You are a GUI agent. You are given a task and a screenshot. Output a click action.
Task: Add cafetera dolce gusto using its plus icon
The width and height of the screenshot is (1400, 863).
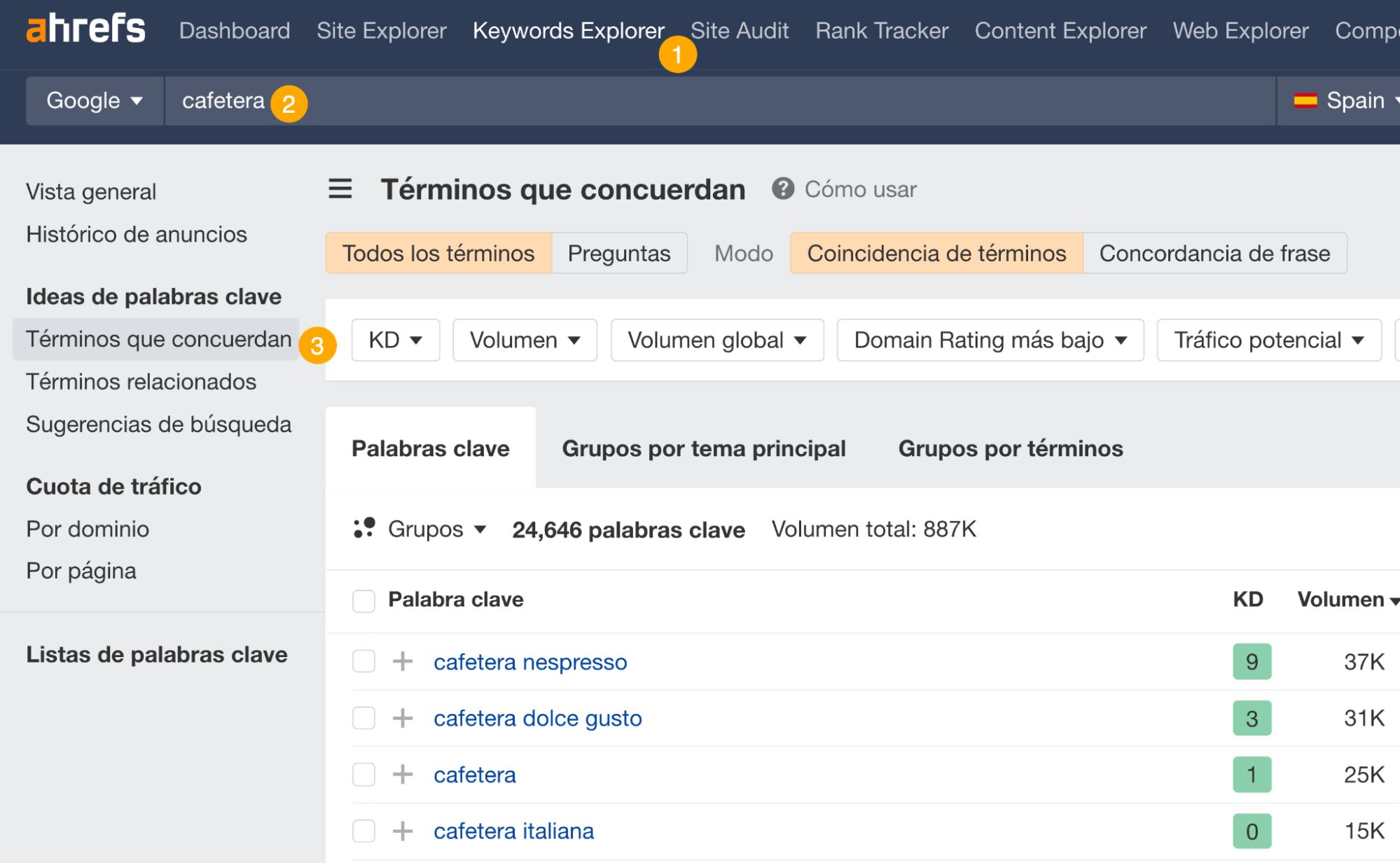[403, 718]
